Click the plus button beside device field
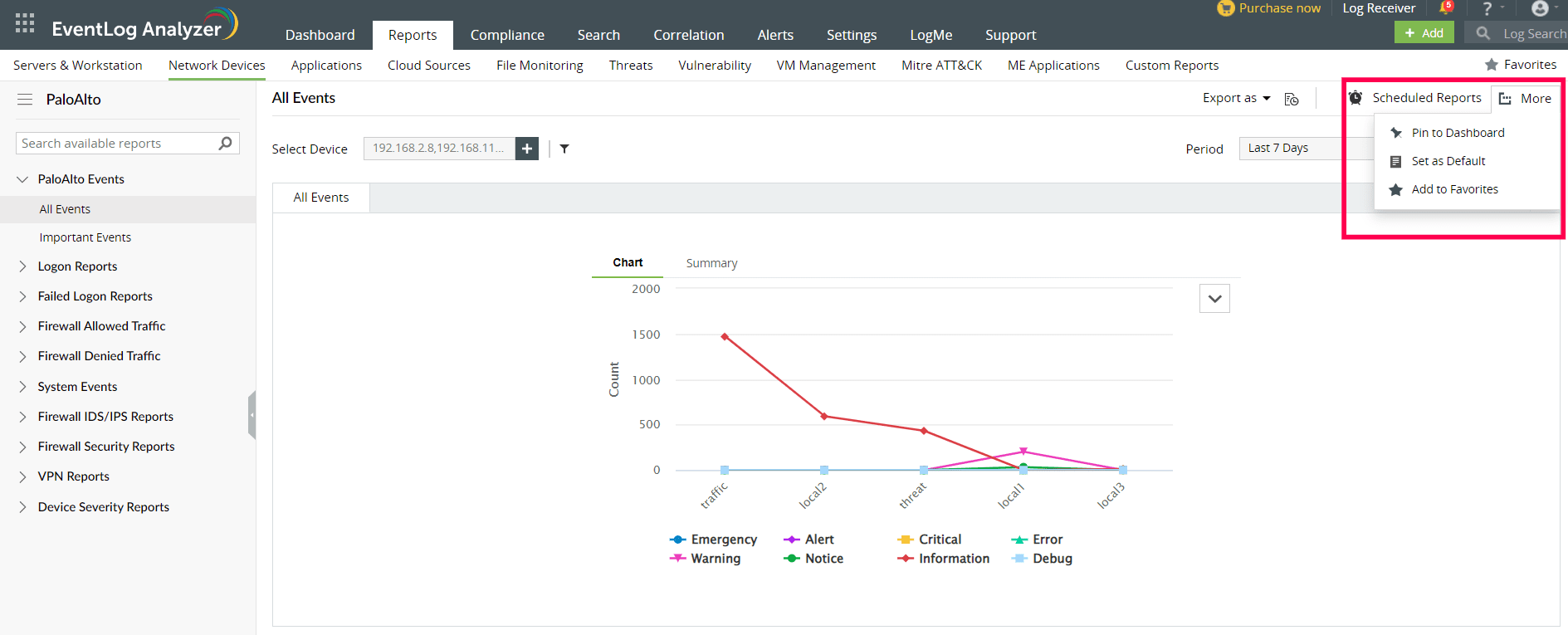Screen dimensions: 1568x635 pyautogui.click(x=527, y=149)
